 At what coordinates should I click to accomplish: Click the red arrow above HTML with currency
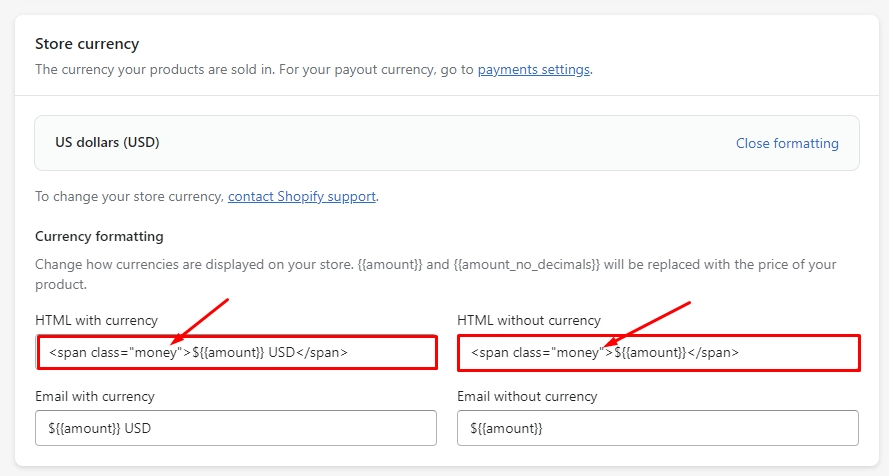(201, 320)
